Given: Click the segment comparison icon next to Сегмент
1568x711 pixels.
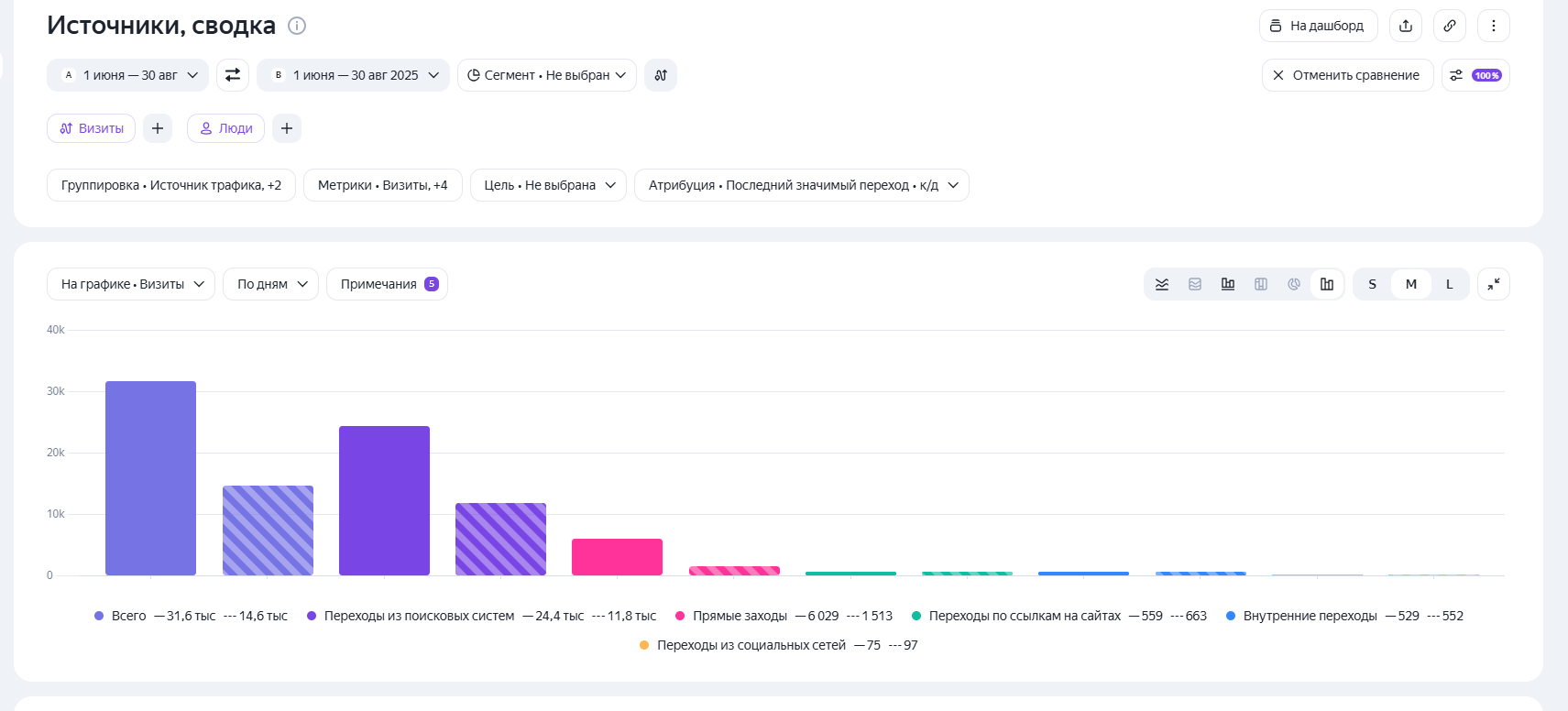Looking at the screenshot, I should click(661, 75).
